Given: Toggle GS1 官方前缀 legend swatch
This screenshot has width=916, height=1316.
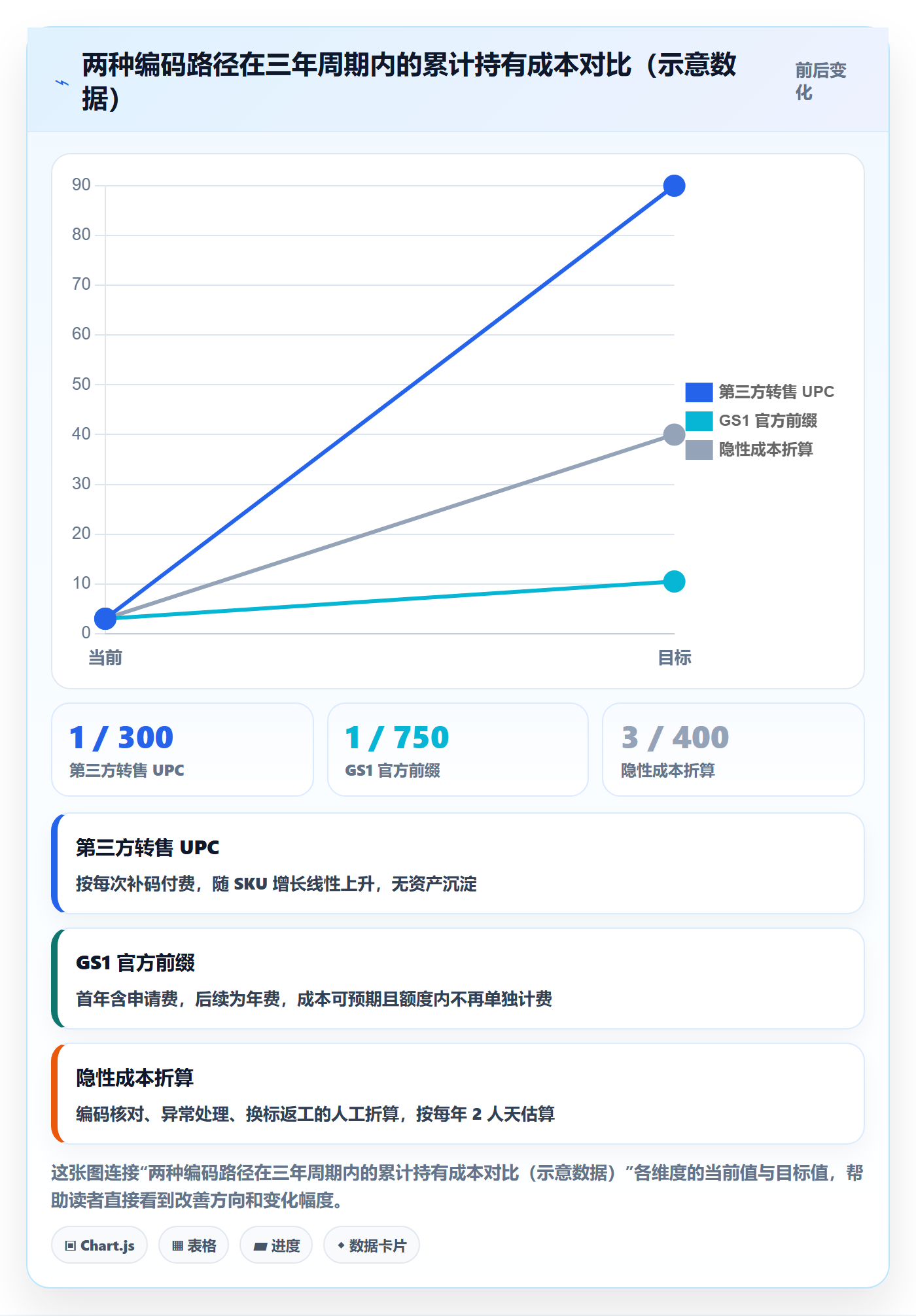Looking at the screenshot, I should click(x=699, y=421).
